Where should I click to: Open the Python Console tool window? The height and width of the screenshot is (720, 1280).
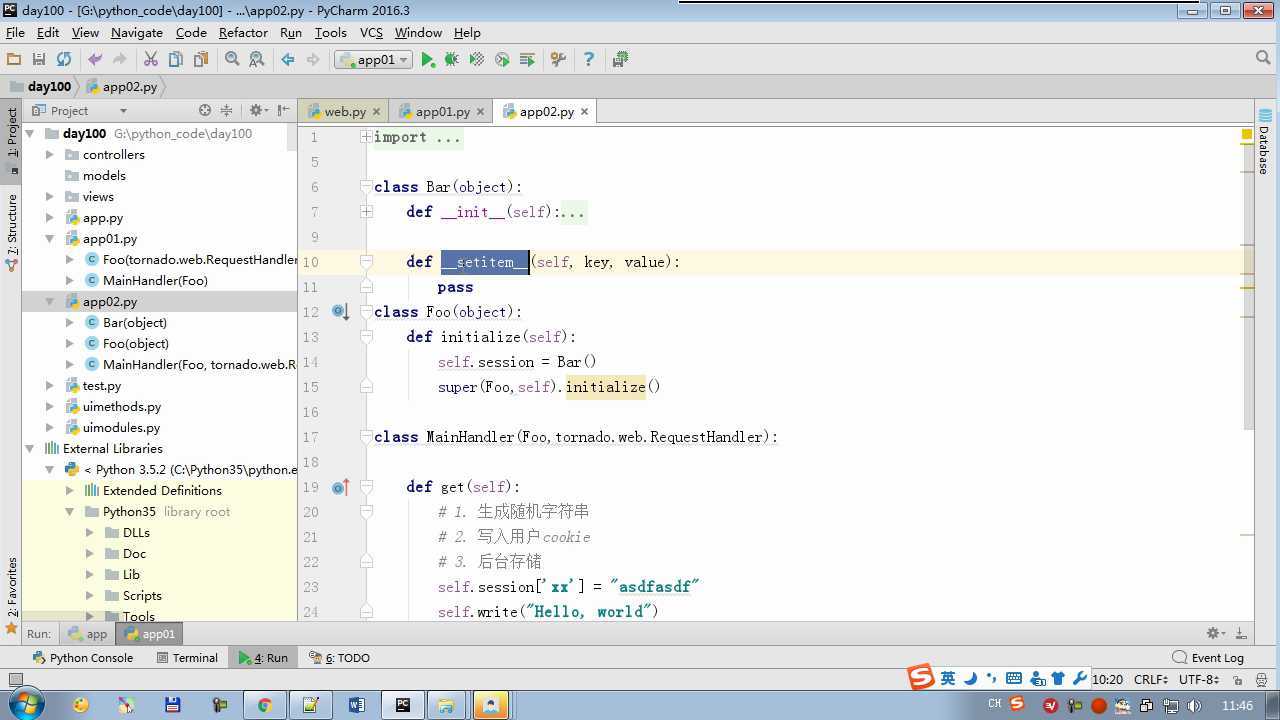coord(83,658)
